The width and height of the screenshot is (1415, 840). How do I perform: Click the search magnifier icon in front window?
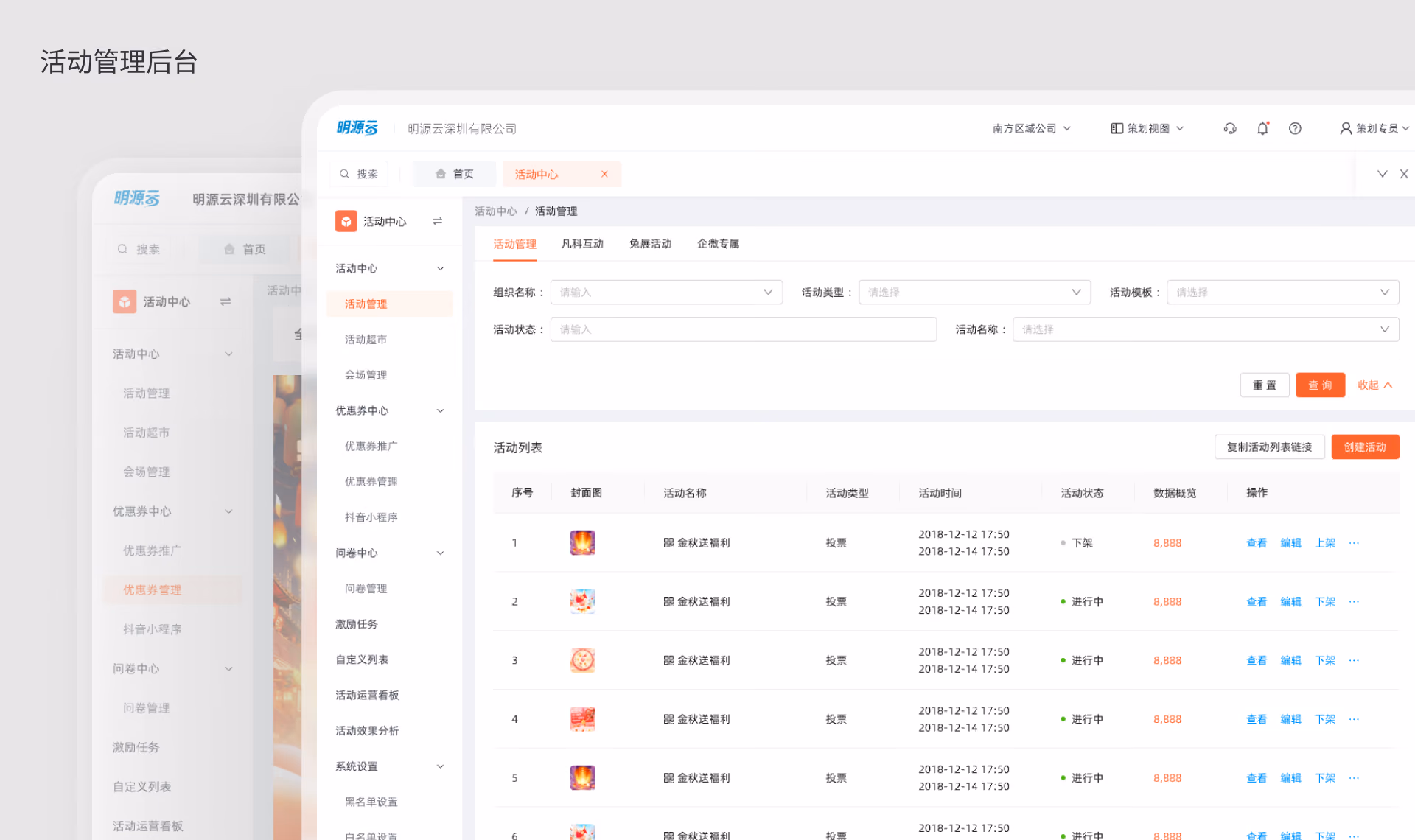tap(344, 174)
